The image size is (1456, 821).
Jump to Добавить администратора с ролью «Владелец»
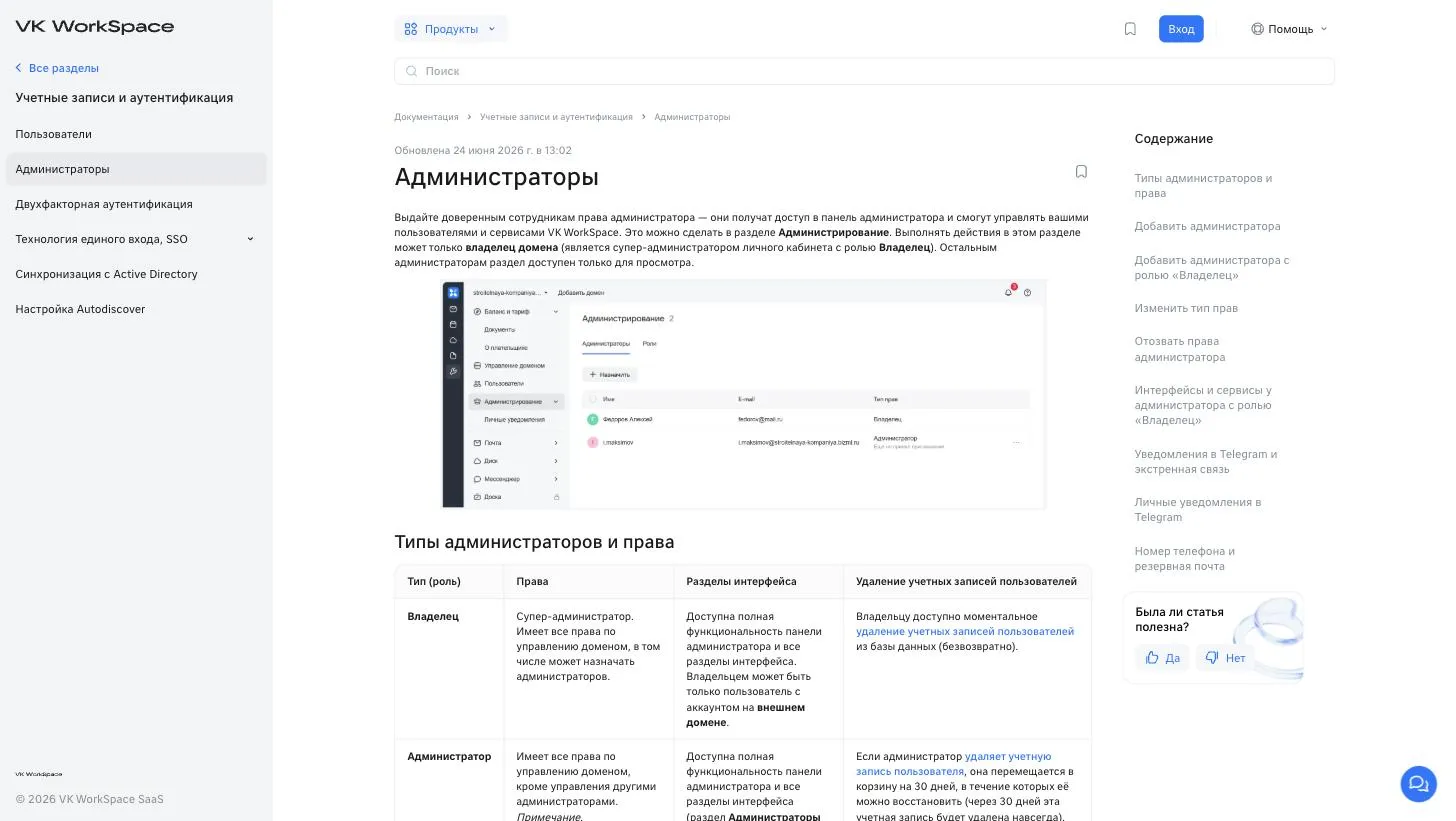[x=1211, y=267]
